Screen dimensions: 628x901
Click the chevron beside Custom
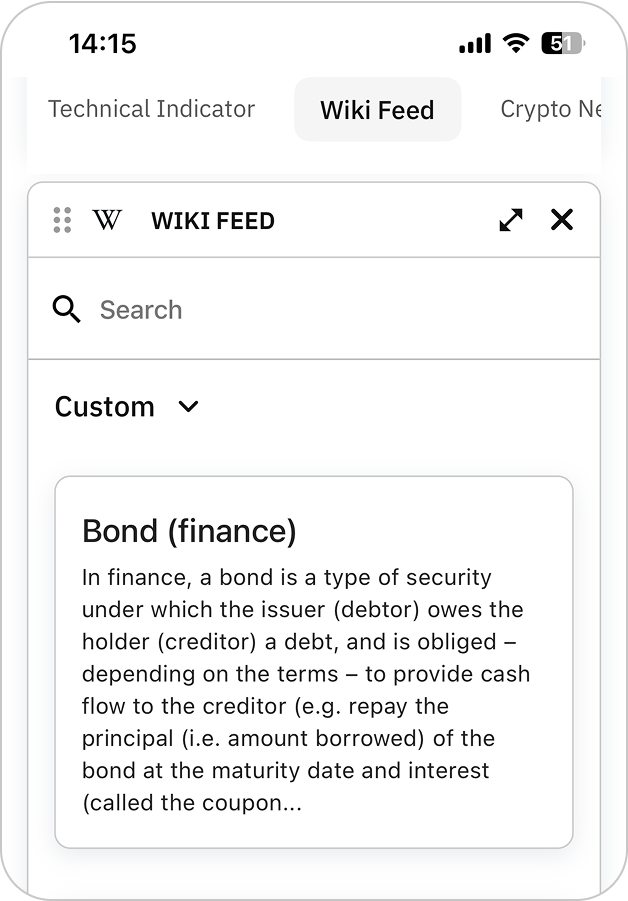coord(188,407)
